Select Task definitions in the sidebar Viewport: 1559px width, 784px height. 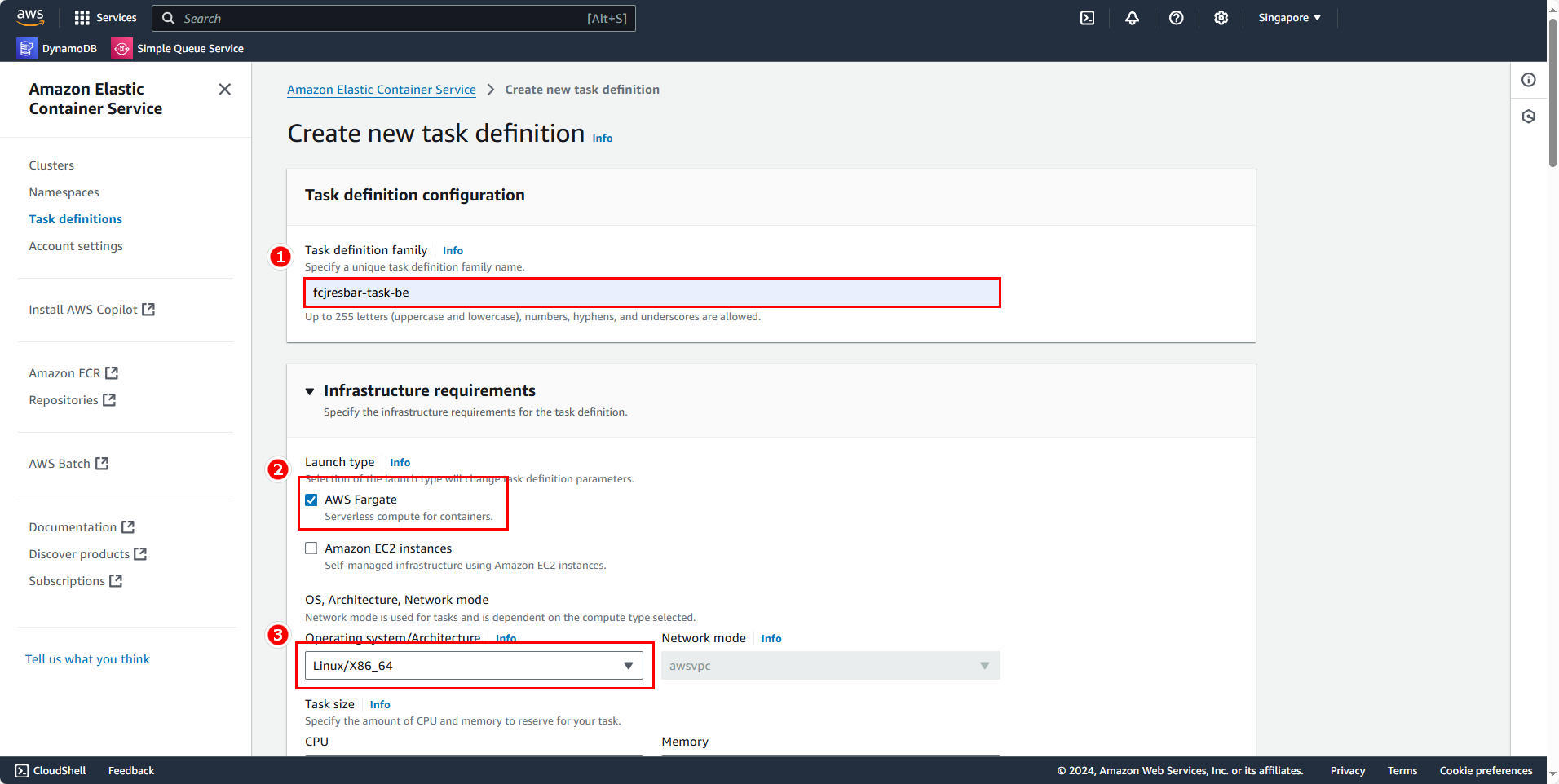coord(76,219)
